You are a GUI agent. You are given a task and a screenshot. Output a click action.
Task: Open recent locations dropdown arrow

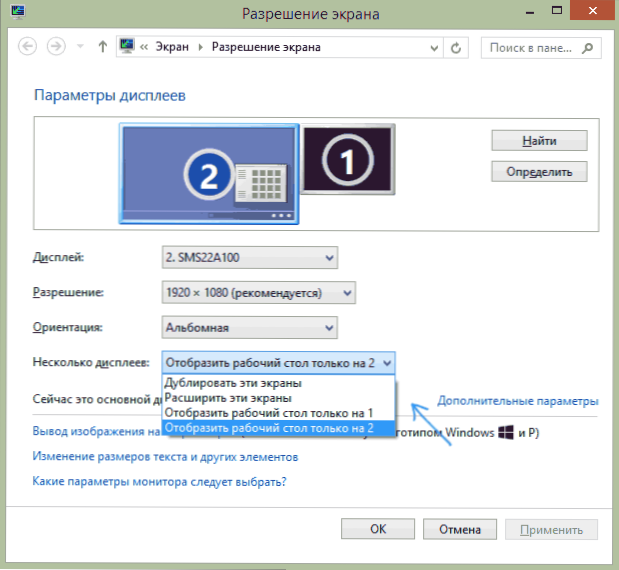80,47
